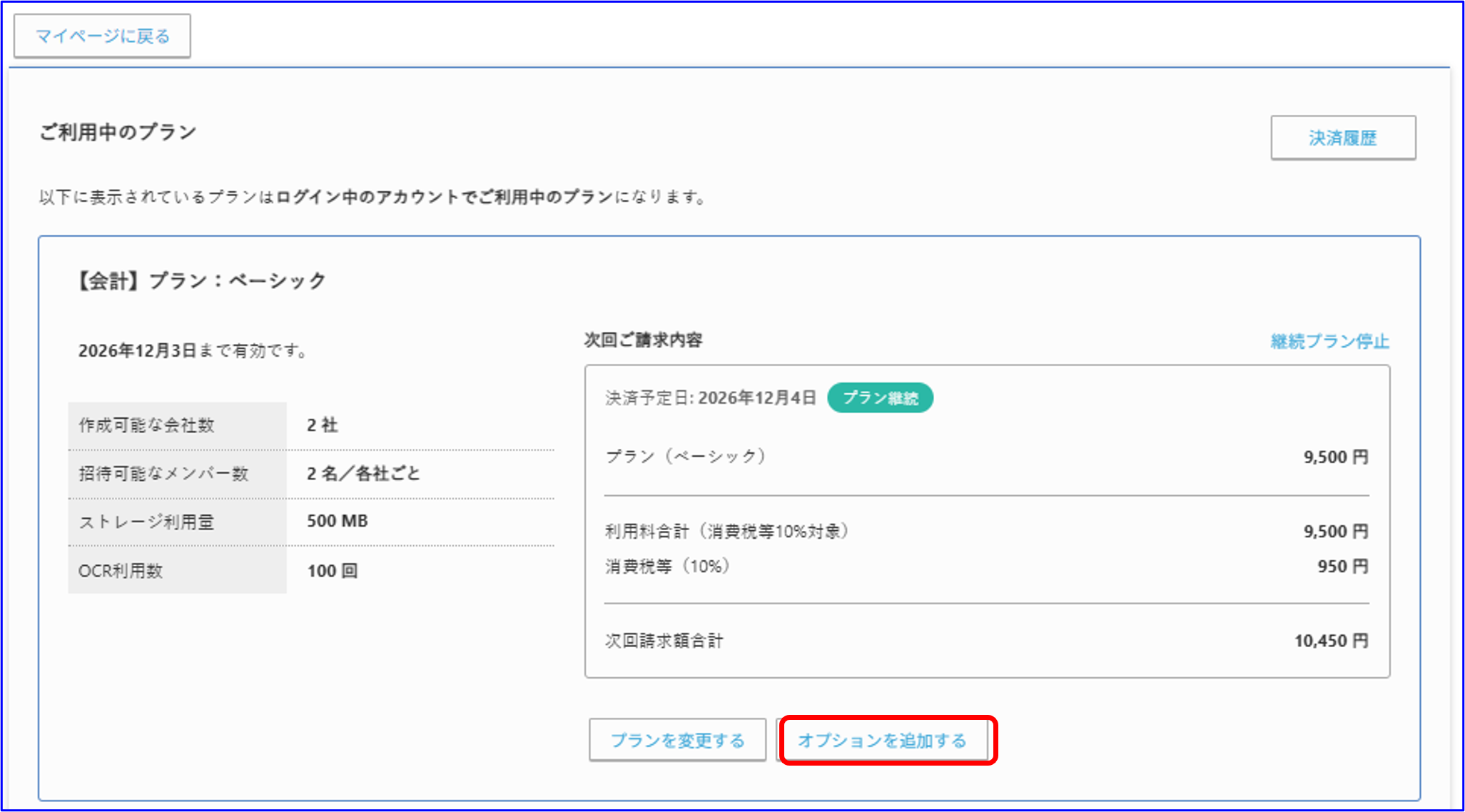Open the オプションを追加する option dialog

885,740
